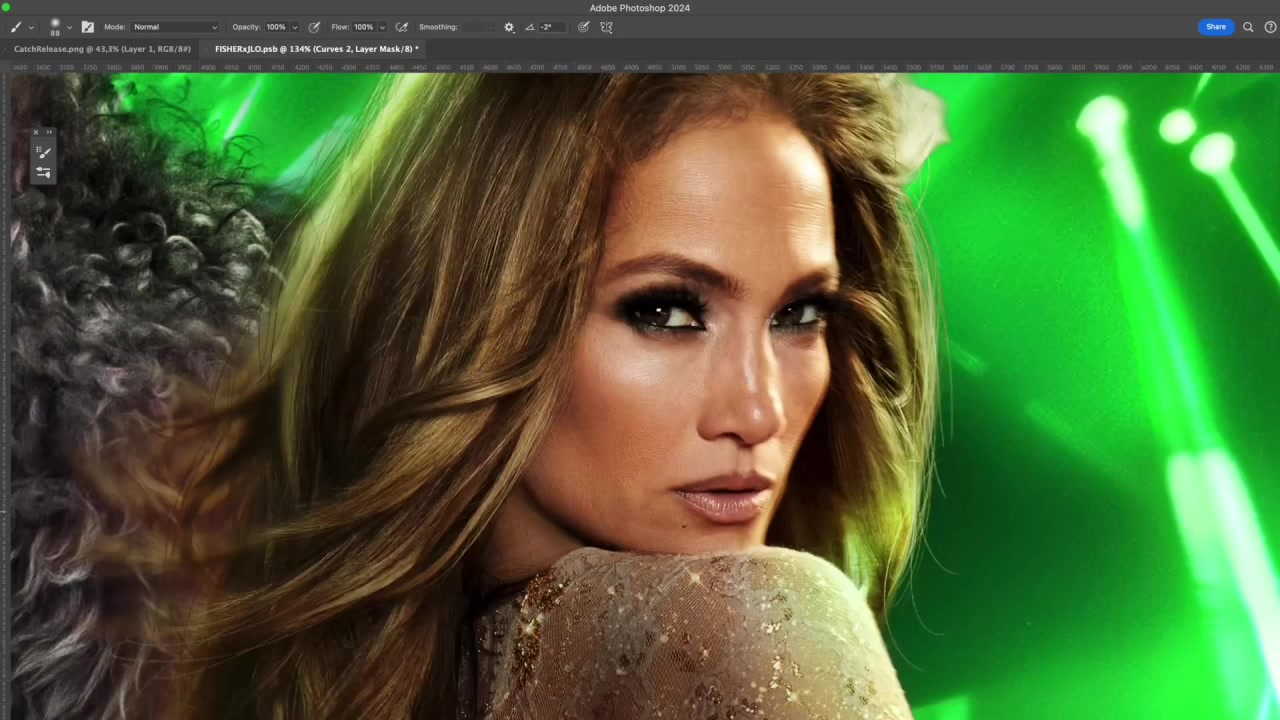Expand the Flow slider dropdown arrow
1280x720 pixels.
[x=382, y=27]
